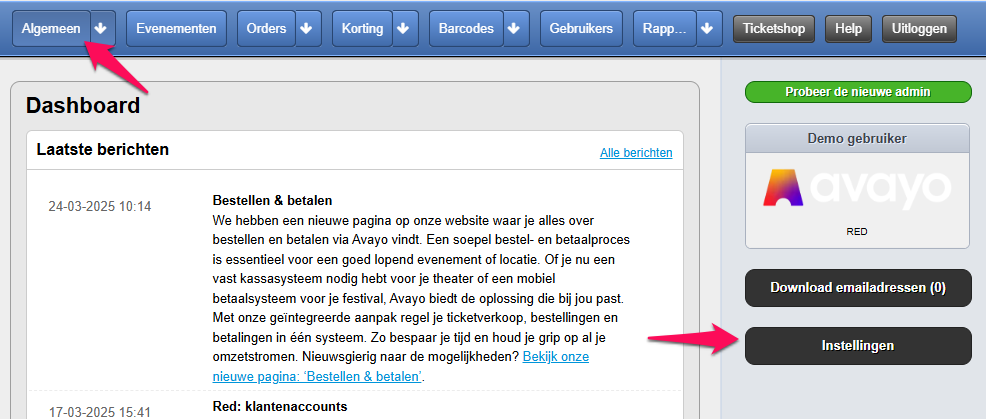Open Instellingen settings
This screenshot has height=419, width=986.
click(858, 346)
